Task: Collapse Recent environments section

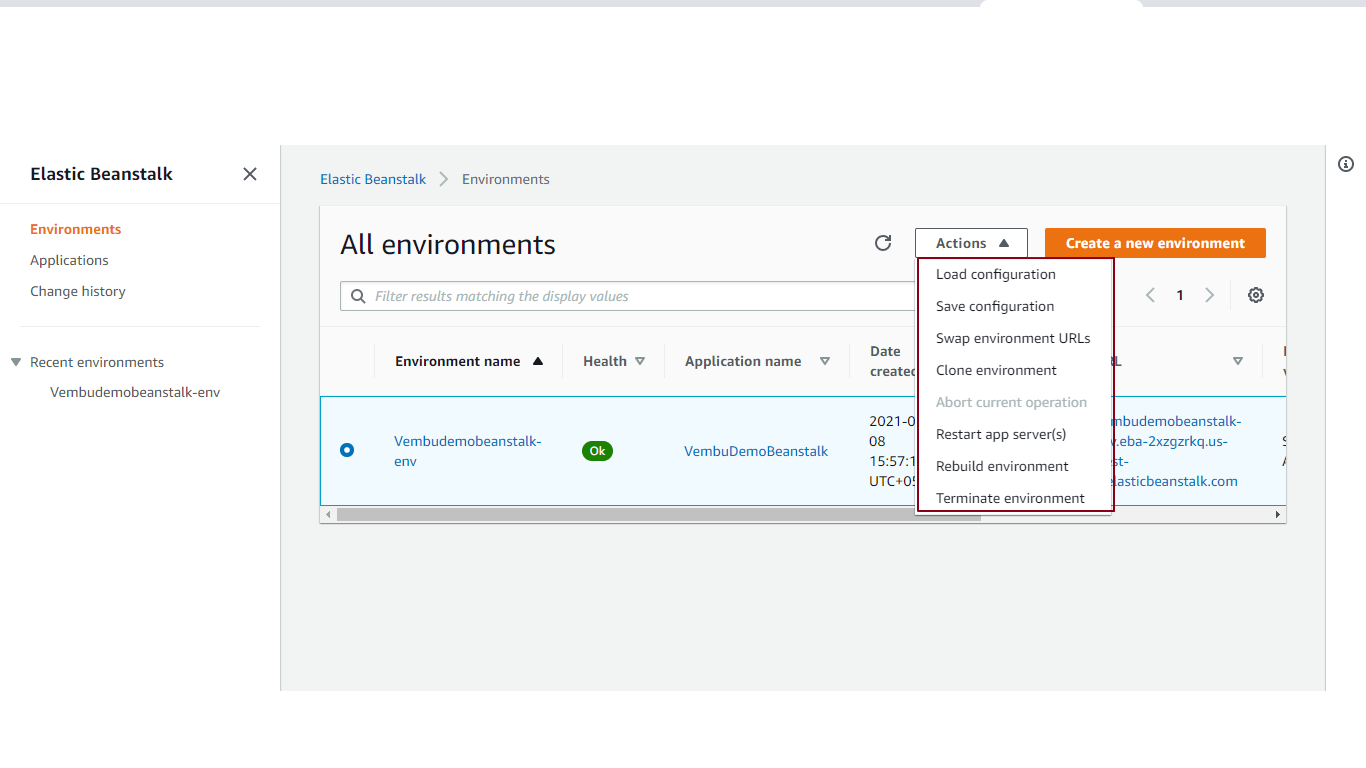Action: [x=16, y=362]
